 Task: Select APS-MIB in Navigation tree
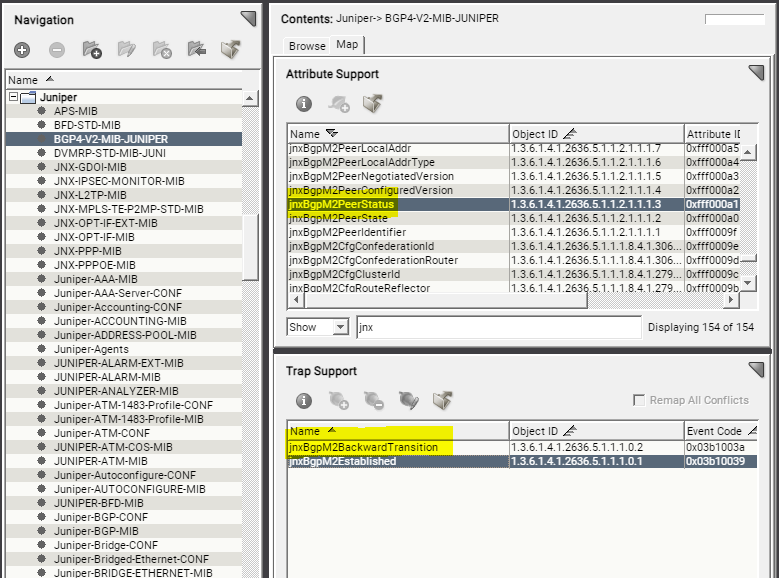coord(76,111)
